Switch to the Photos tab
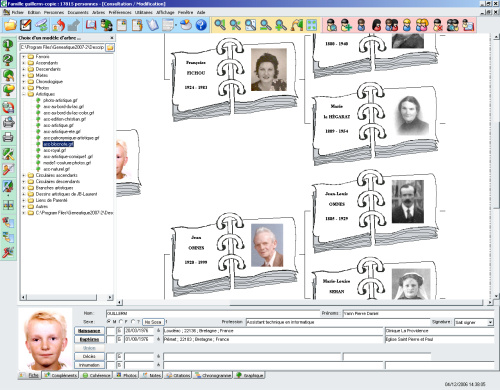Image resolution: width=500 pixels, height=390 pixels. pyautogui.click(x=126, y=375)
